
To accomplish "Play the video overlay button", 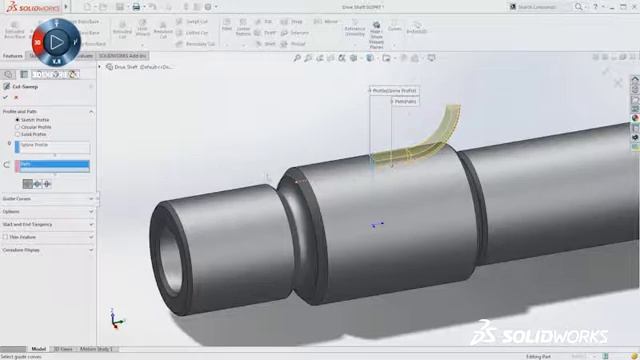I will click(56, 42).
